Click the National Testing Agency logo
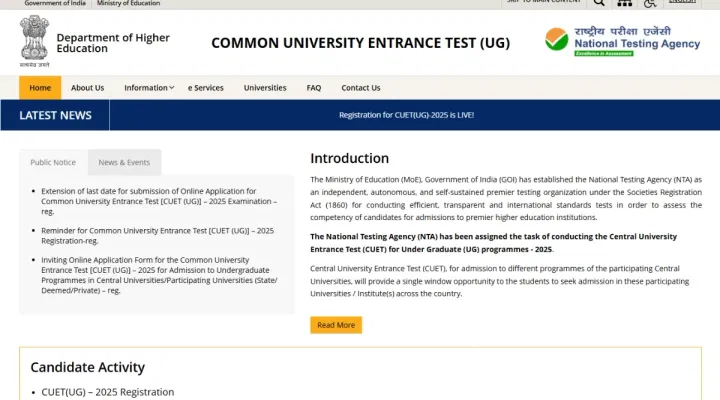Image resolution: width=720 pixels, height=400 pixels. 622,41
